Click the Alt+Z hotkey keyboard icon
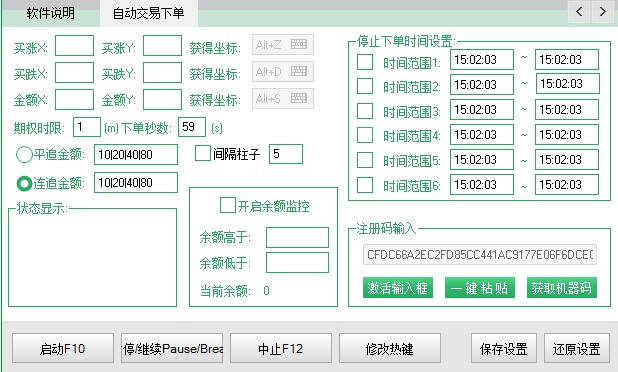The height and width of the screenshot is (372, 618). pyautogui.click(x=299, y=44)
